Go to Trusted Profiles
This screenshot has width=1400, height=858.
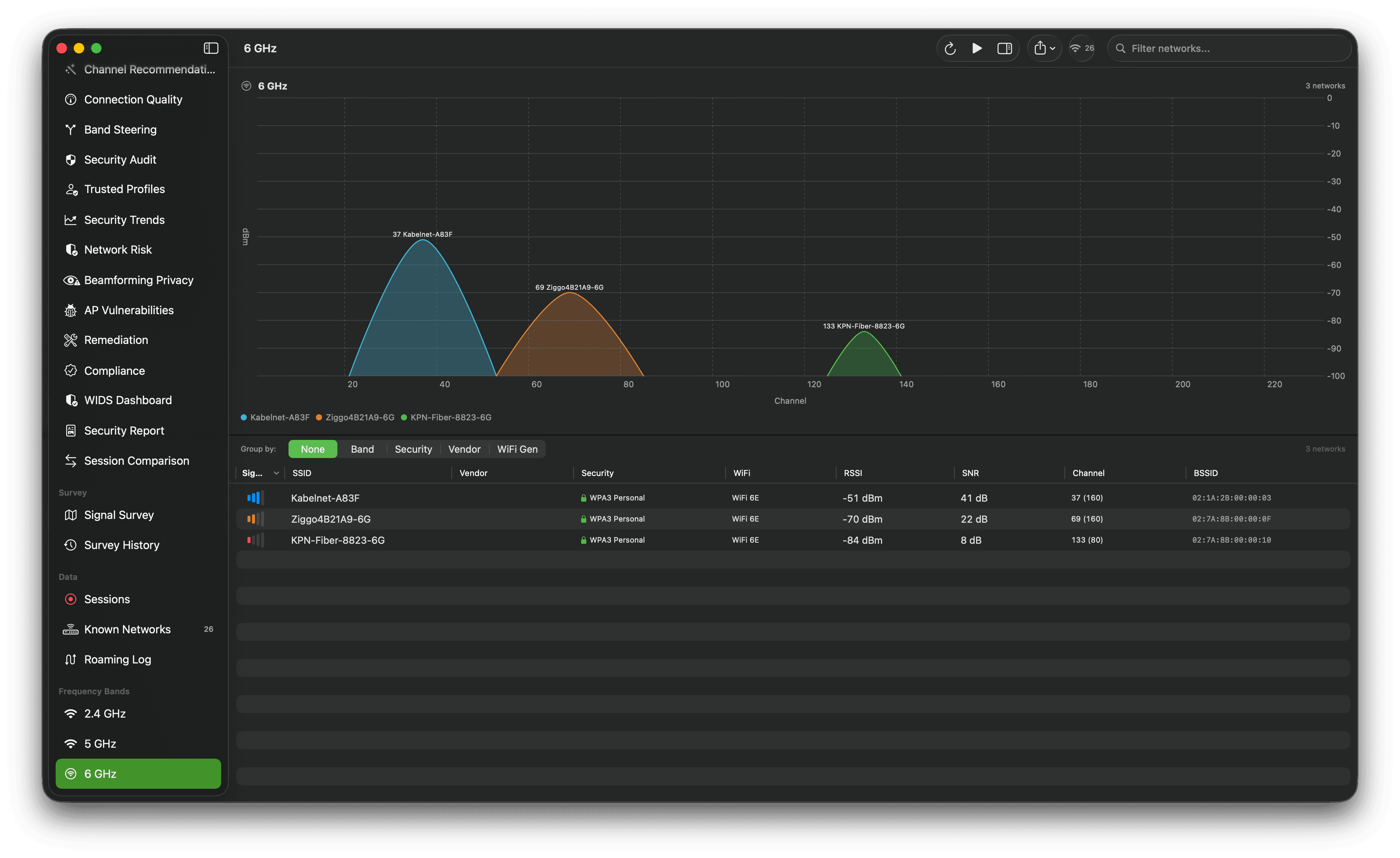click(139, 189)
